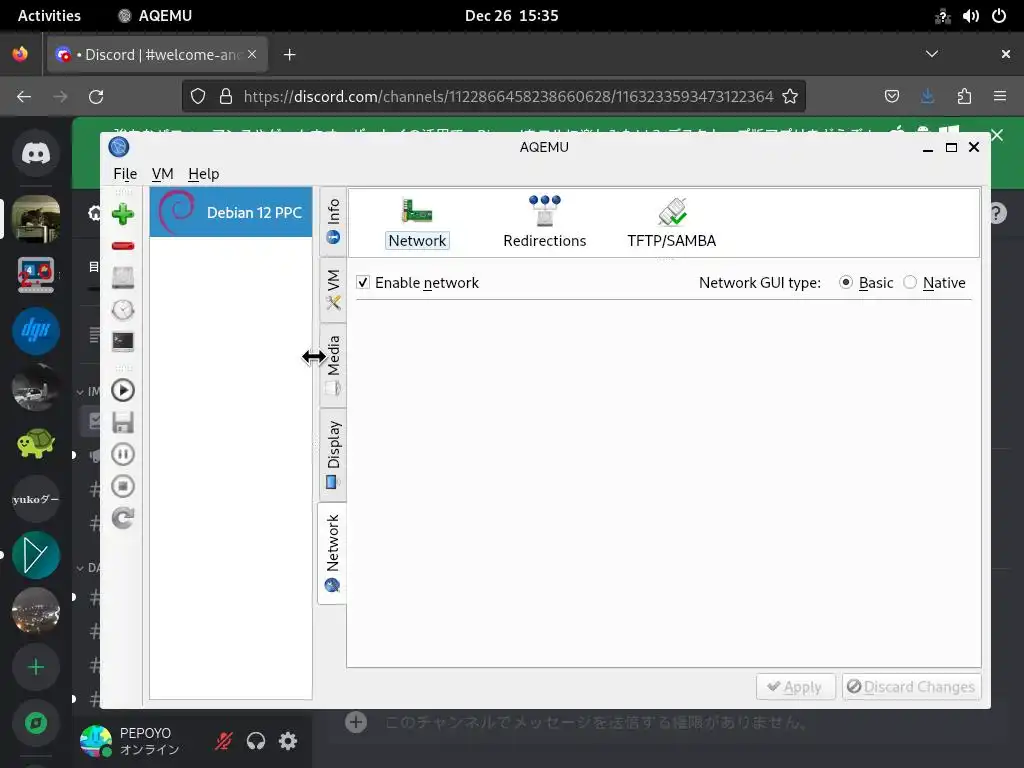Reload the page in Firefox

[x=96, y=97]
